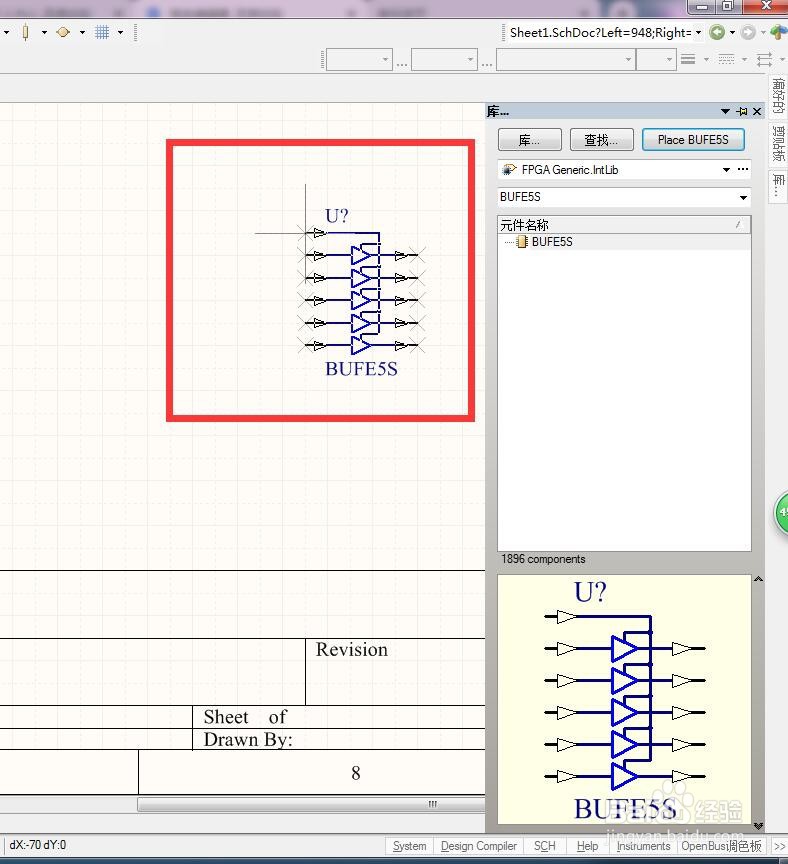Click the yellow place-component toolbar icon
788x864 pixels.
[25, 33]
